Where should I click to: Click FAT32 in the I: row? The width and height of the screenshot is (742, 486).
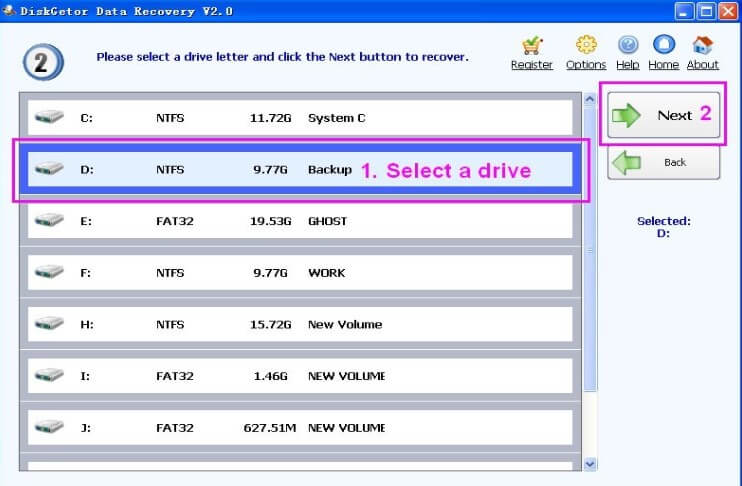pyautogui.click(x=175, y=376)
